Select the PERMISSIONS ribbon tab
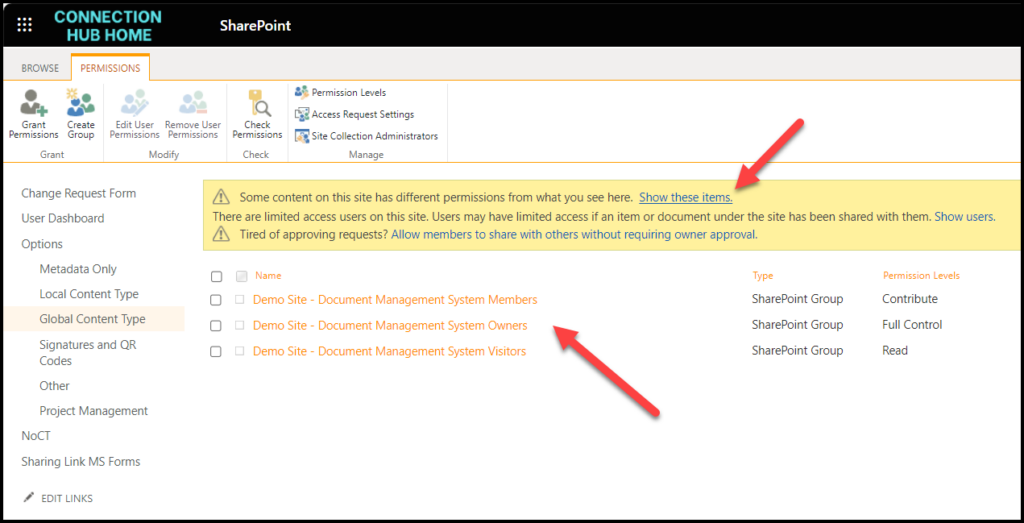The width and height of the screenshot is (1024, 523). point(110,68)
